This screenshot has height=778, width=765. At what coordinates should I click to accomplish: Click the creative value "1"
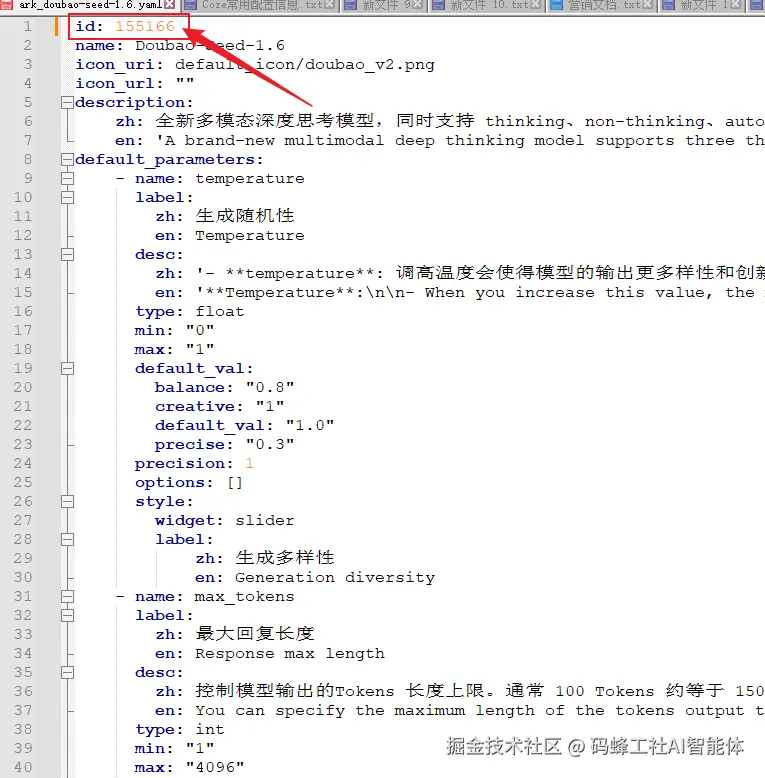(270, 406)
